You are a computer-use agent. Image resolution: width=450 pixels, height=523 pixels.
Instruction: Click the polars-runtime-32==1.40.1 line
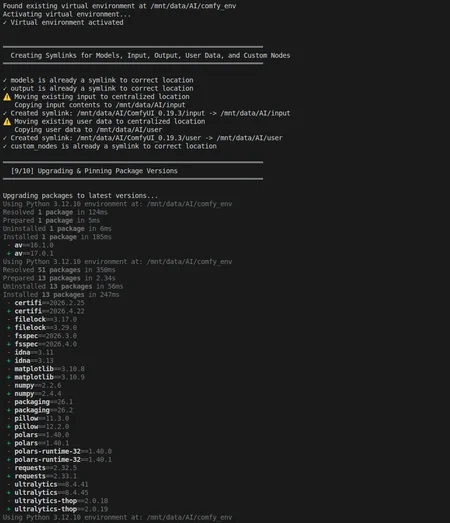click(x=63, y=460)
